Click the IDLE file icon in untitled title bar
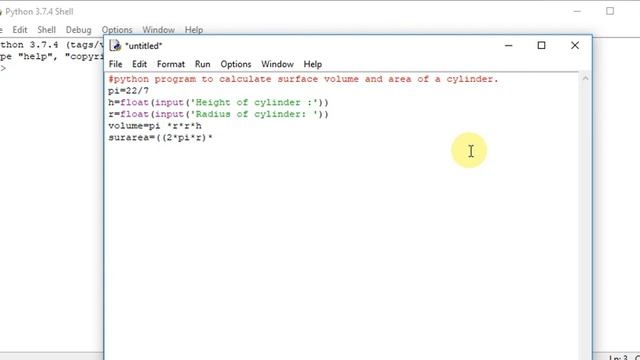The image size is (640, 360). [x=116, y=45]
